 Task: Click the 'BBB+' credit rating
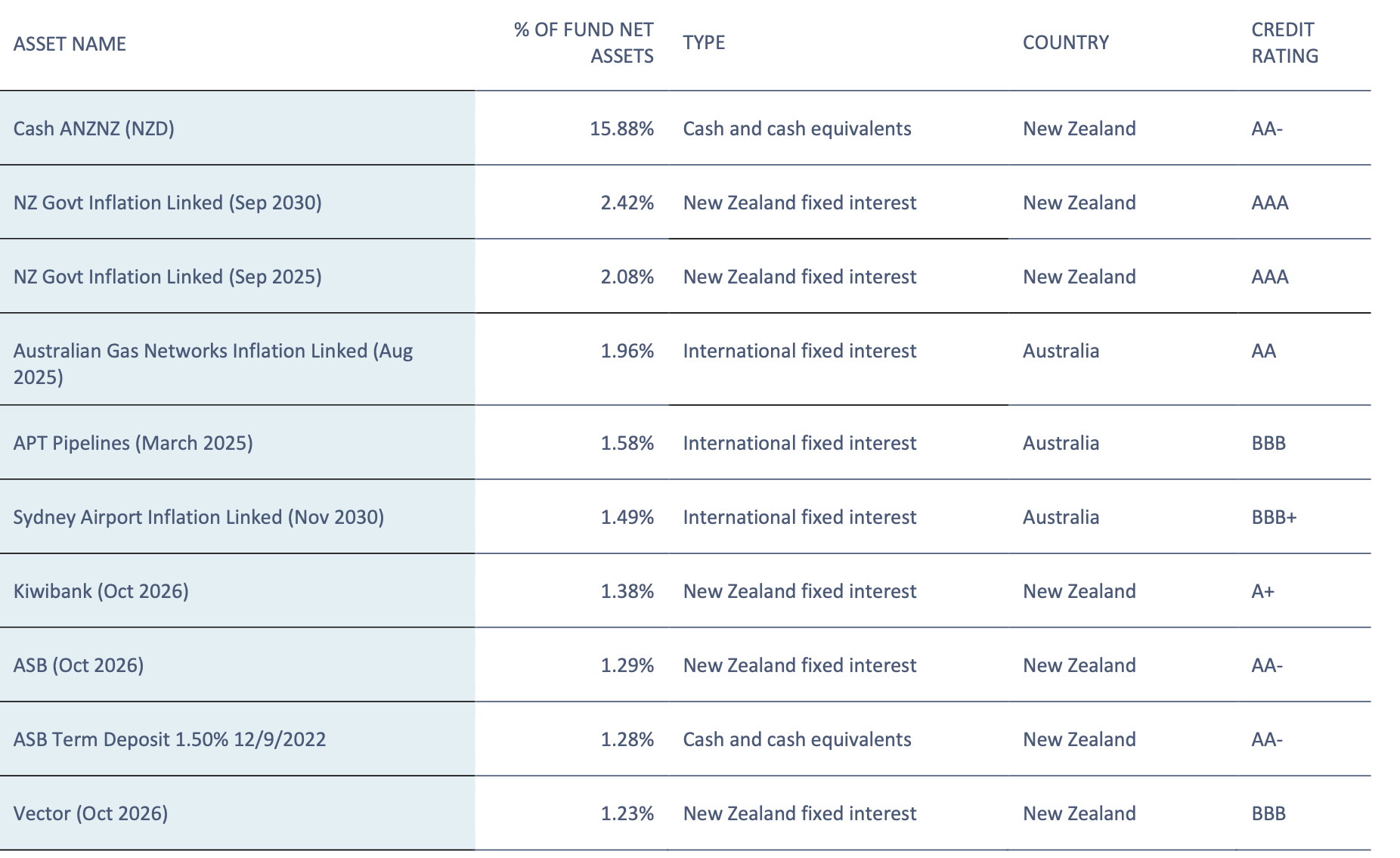point(1275,517)
